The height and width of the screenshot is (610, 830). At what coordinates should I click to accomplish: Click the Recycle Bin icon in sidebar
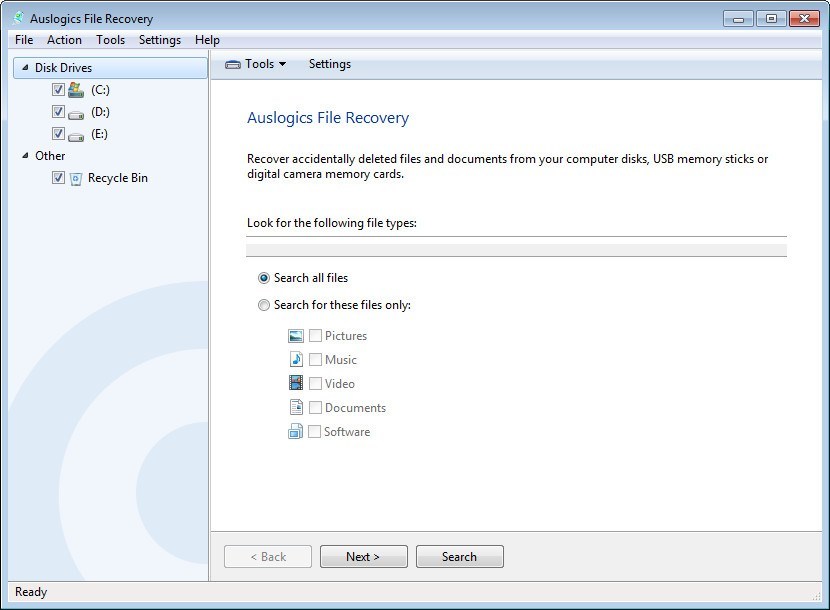coord(76,177)
